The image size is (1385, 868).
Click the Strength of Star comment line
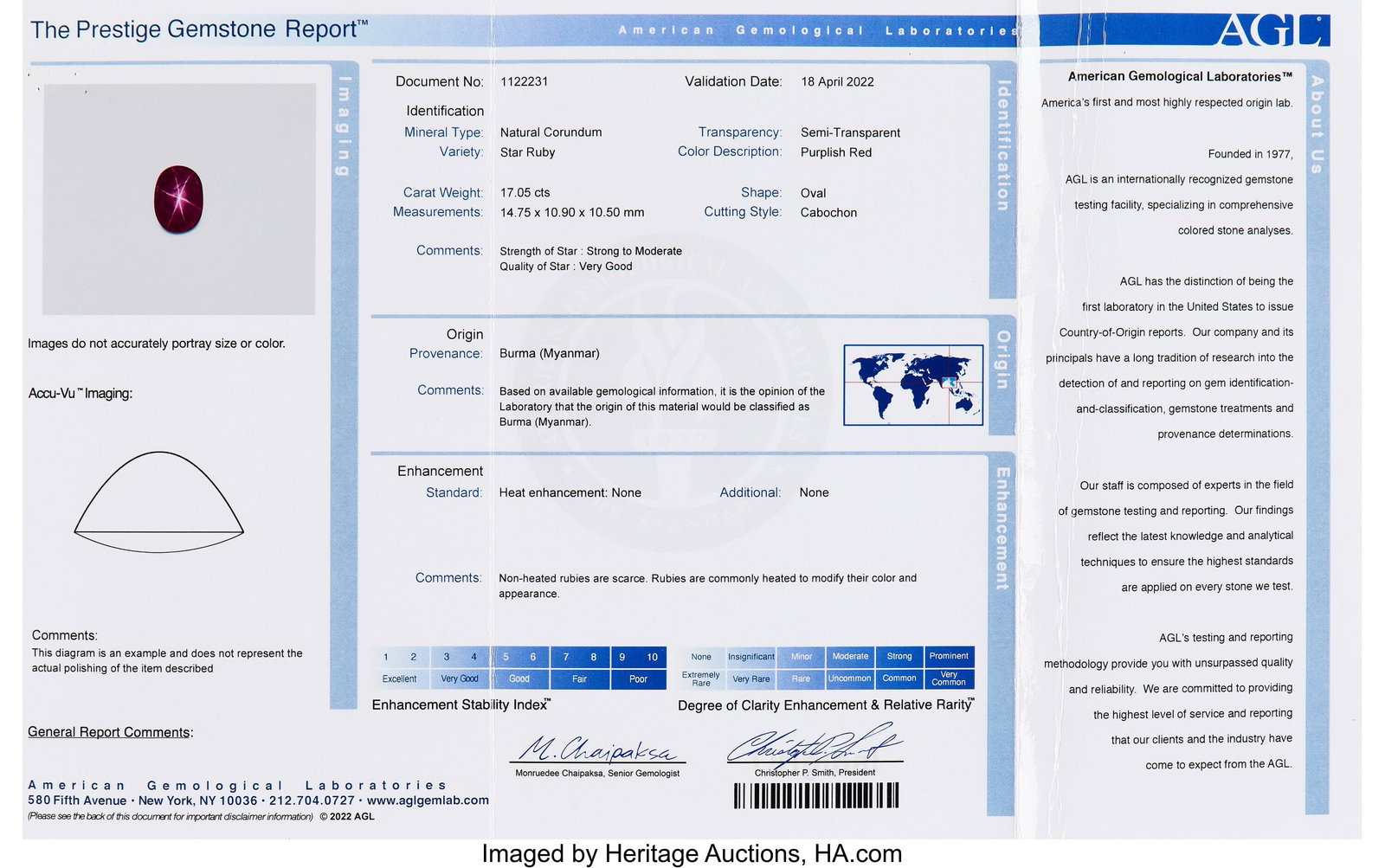590,251
